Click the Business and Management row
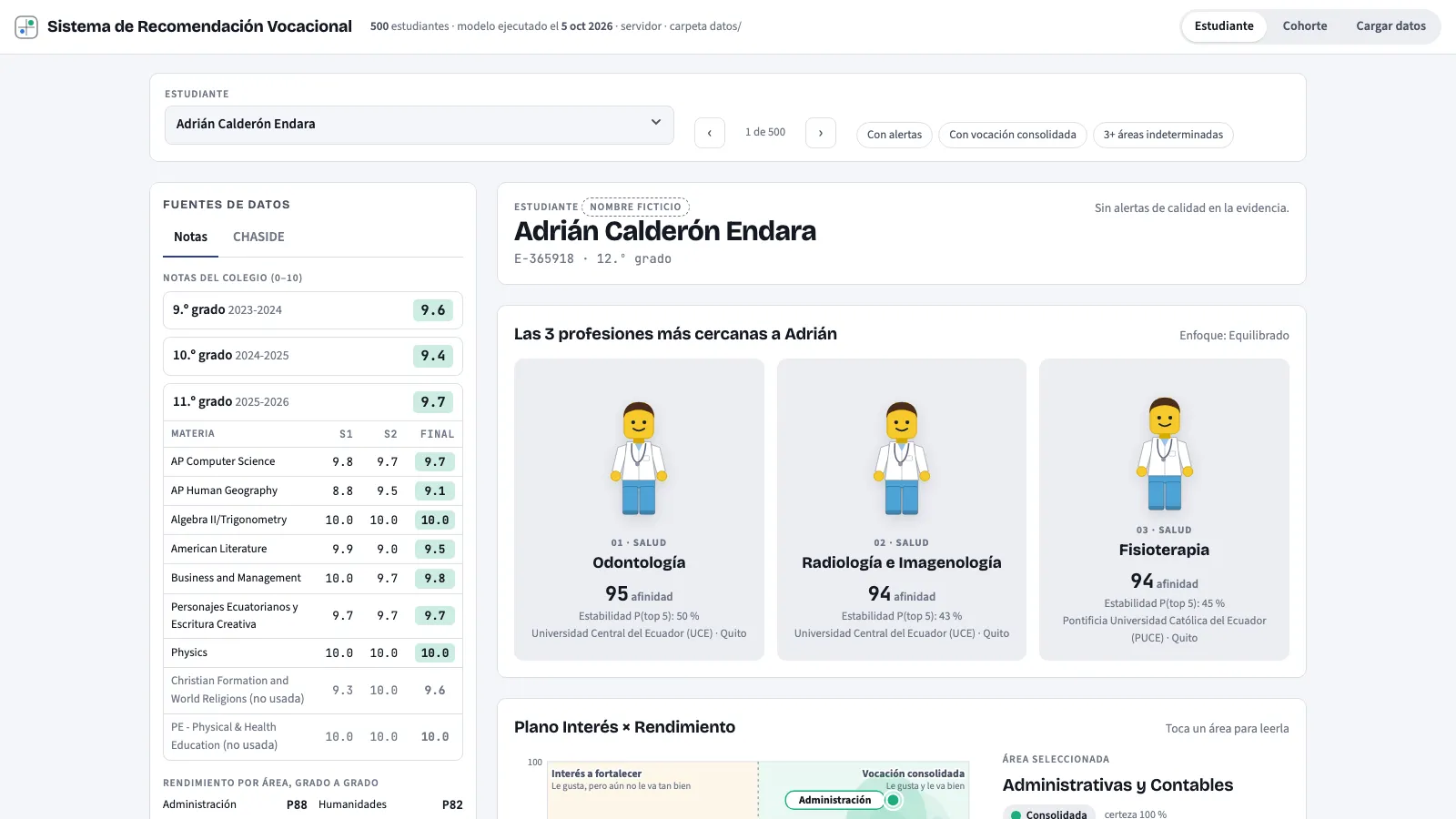This screenshot has width=1456, height=819. tap(313, 579)
